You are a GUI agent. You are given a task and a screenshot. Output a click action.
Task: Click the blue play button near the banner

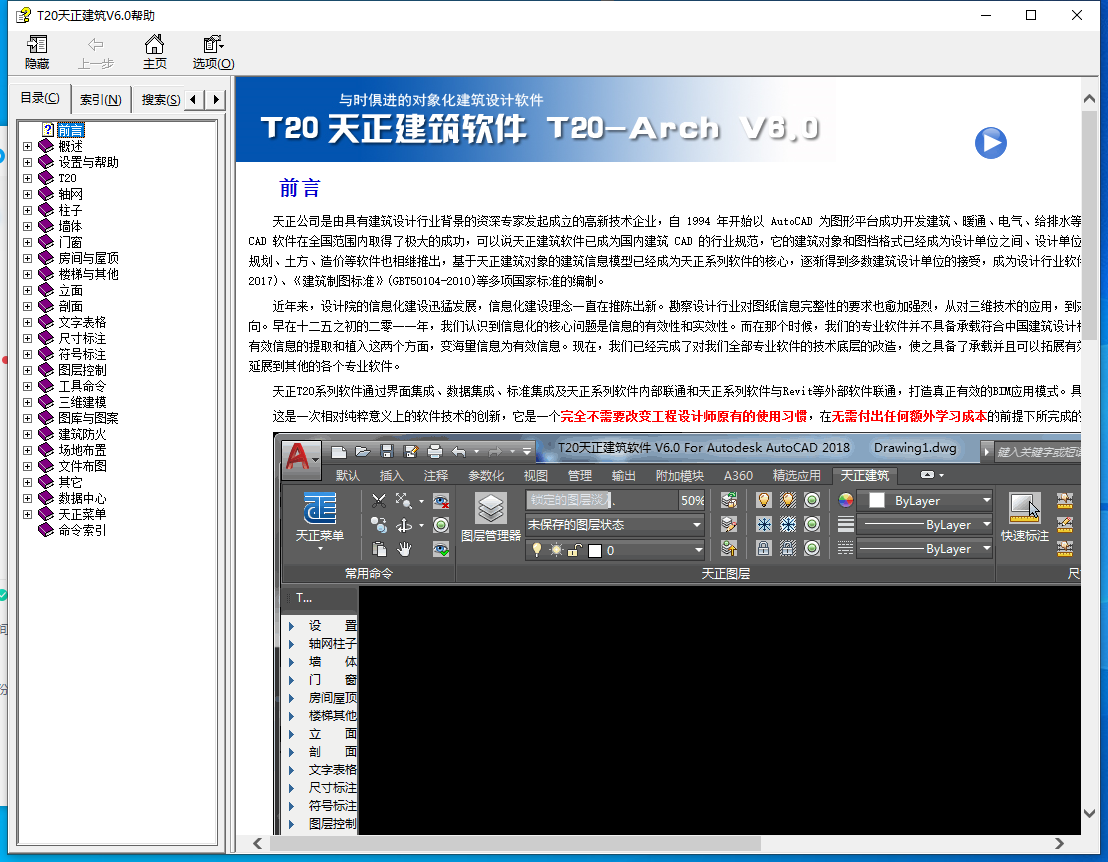point(991,143)
